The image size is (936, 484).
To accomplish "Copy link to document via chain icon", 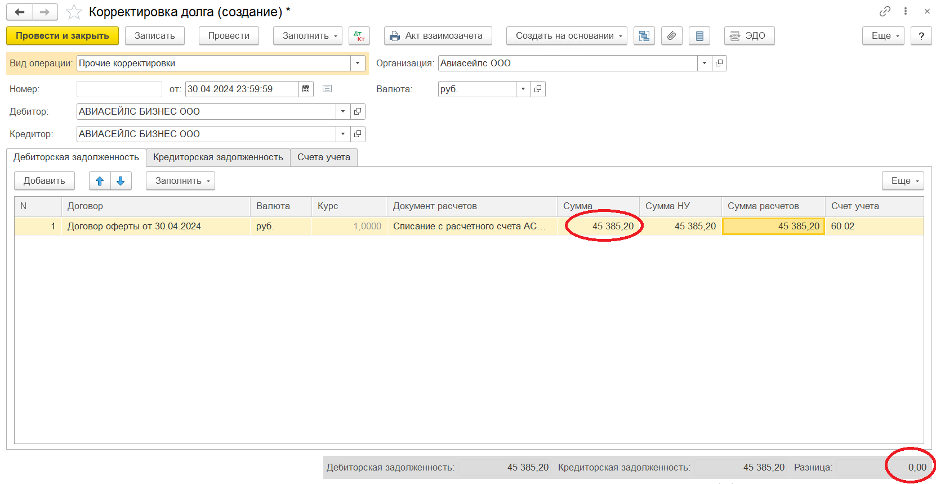I will (x=885, y=11).
